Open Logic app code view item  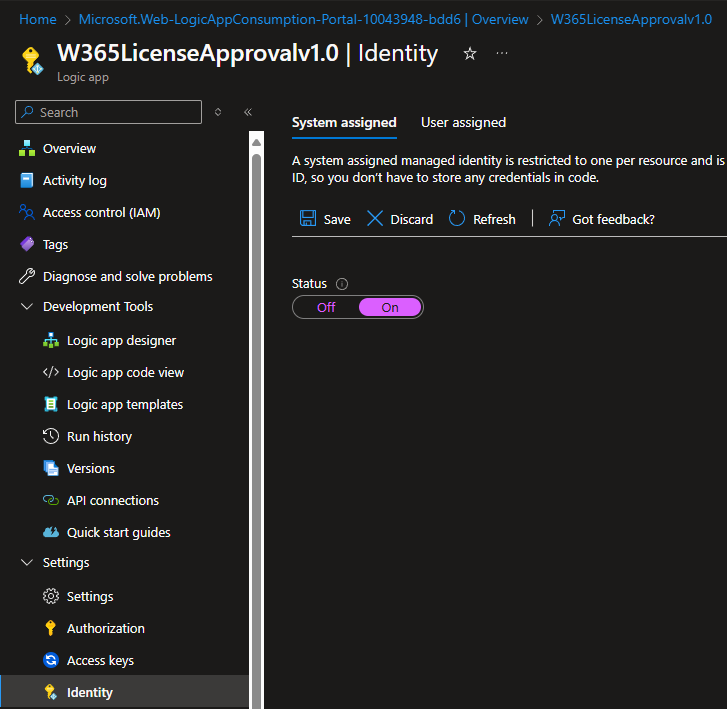(124, 372)
